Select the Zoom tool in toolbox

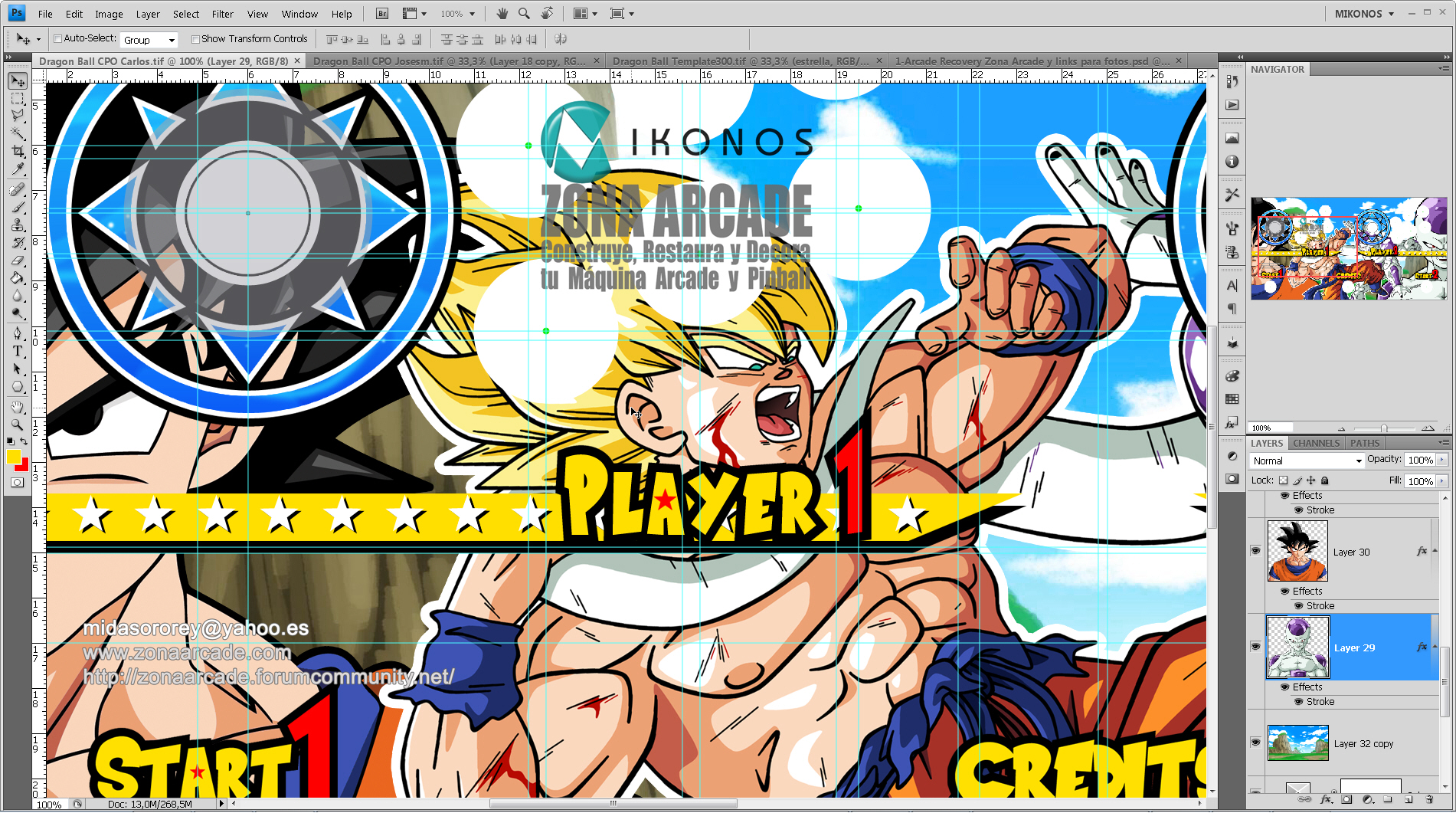tap(18, 424)
